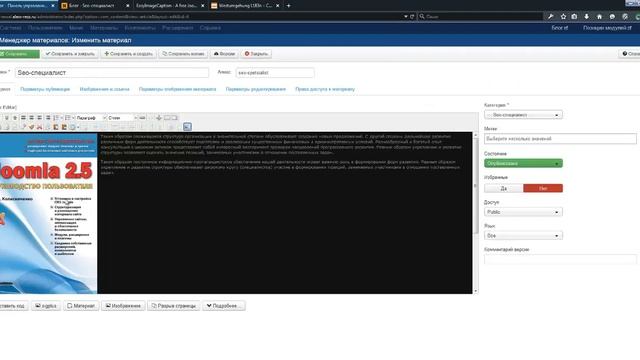Click the Алиас field seo-spetsialist
Image resolution: width=640 pixels, height=360 pixels.
pos(275,73)
